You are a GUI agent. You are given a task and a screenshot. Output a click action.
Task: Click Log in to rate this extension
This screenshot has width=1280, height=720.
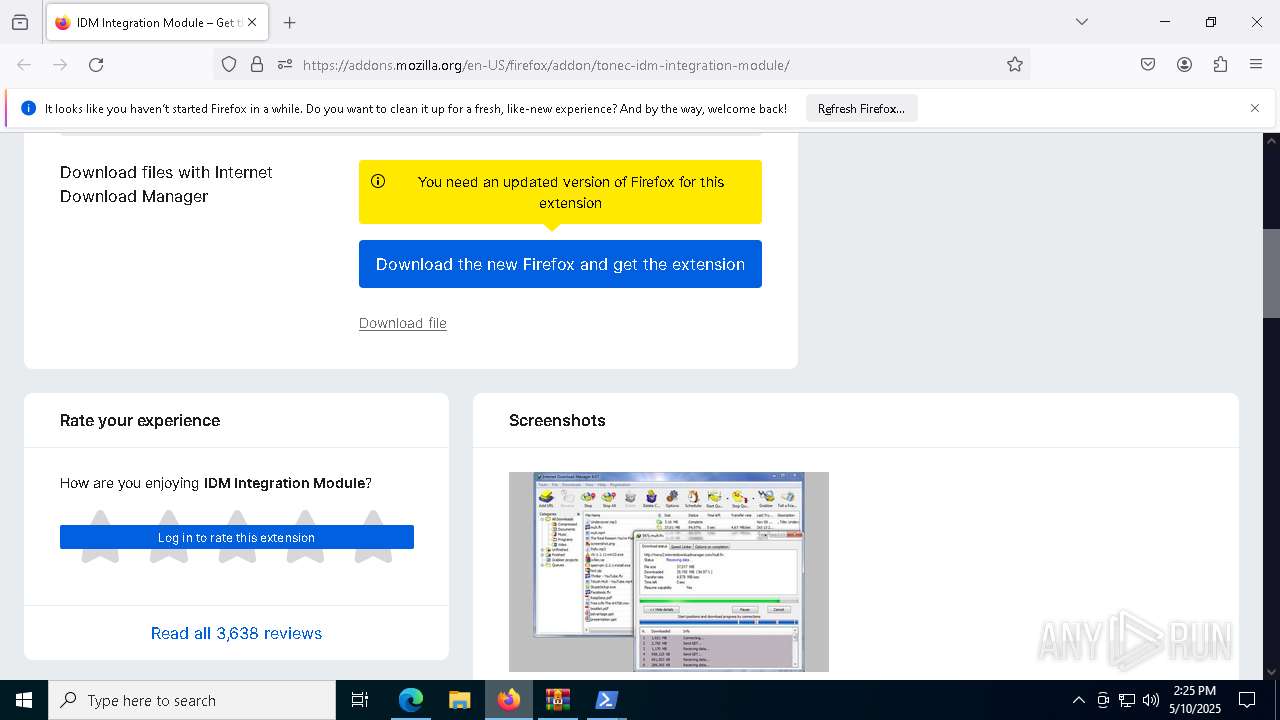(237, 537)
